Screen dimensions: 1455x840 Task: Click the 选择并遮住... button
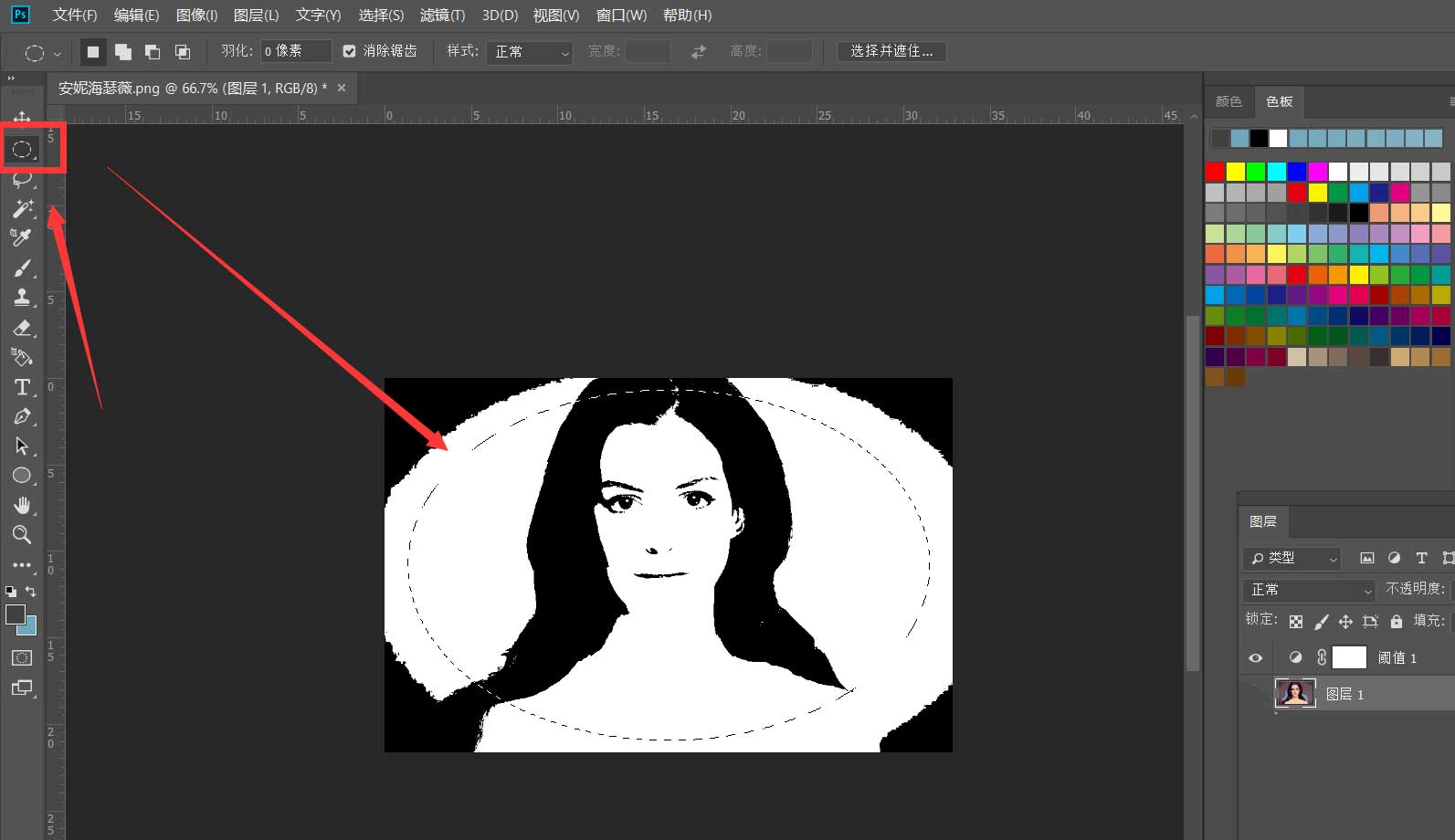[x=891, y=51]
